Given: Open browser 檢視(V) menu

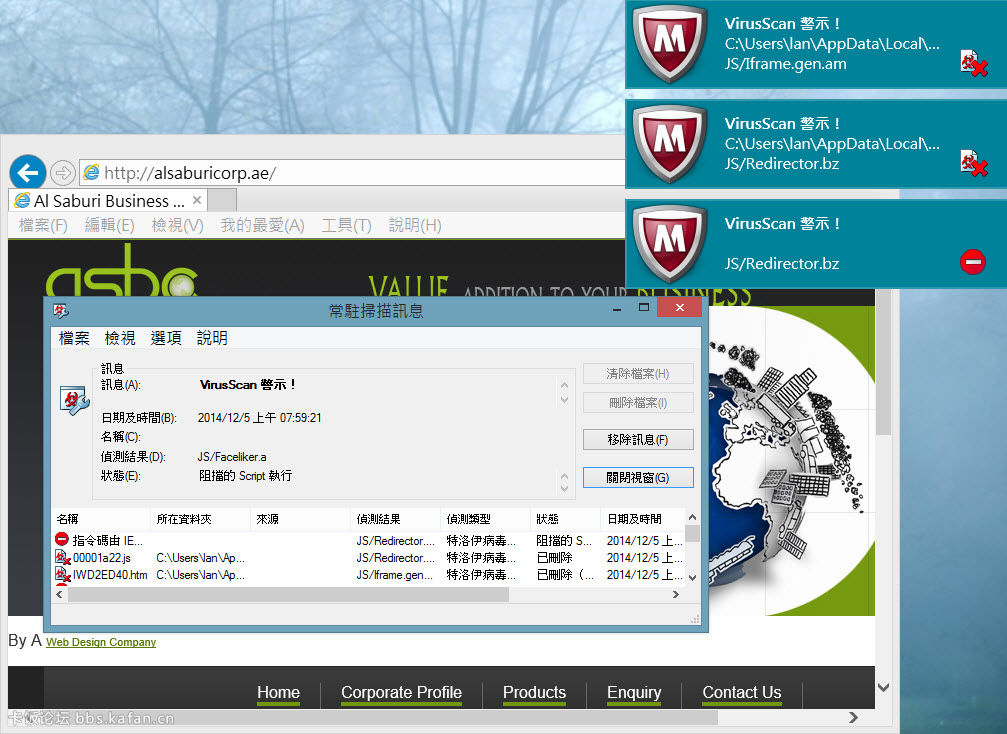Looking at the screenshot, I should pos(177,225).
